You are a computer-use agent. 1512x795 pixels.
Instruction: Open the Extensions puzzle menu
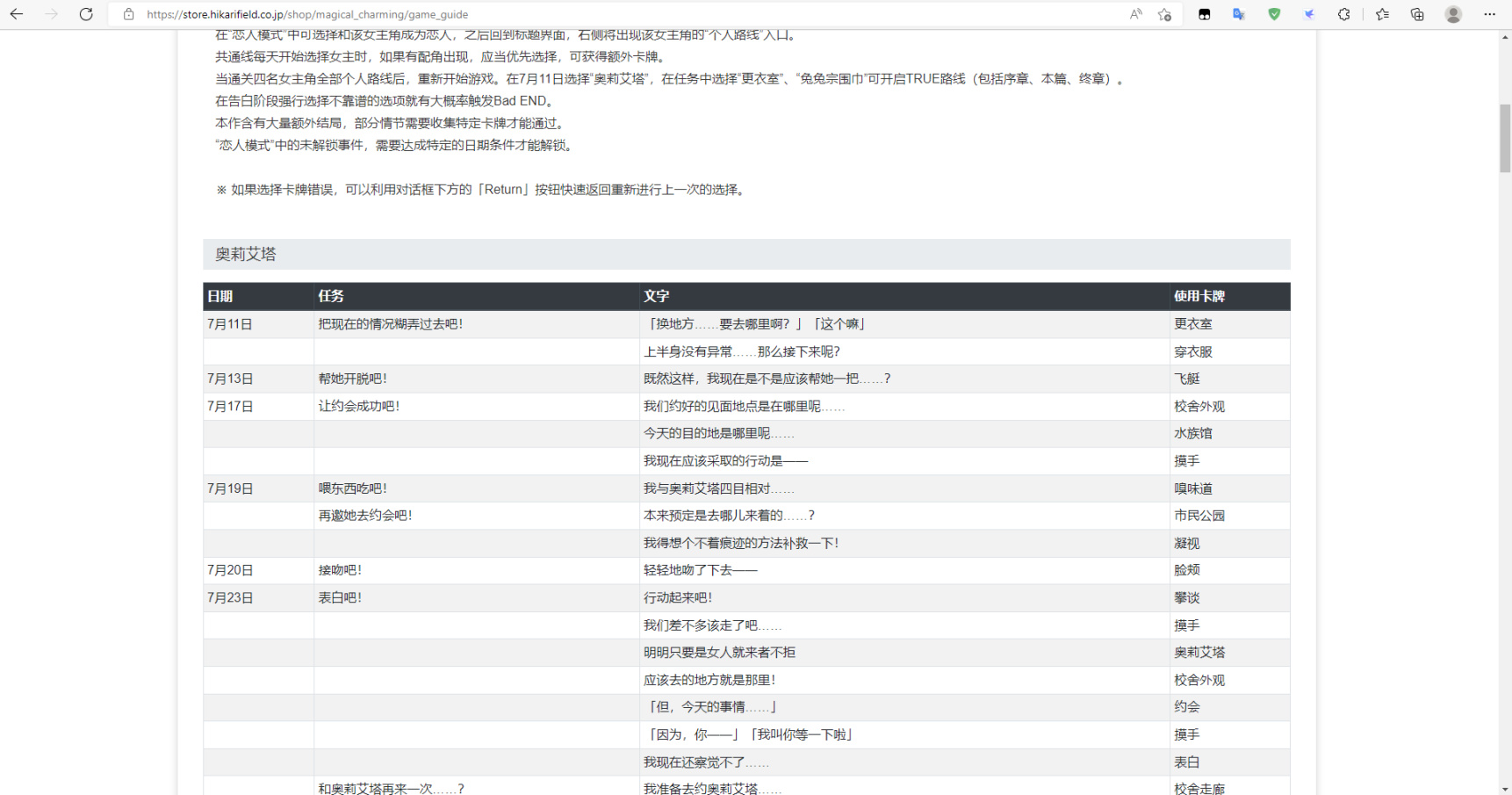click(x=1343, y=14)
